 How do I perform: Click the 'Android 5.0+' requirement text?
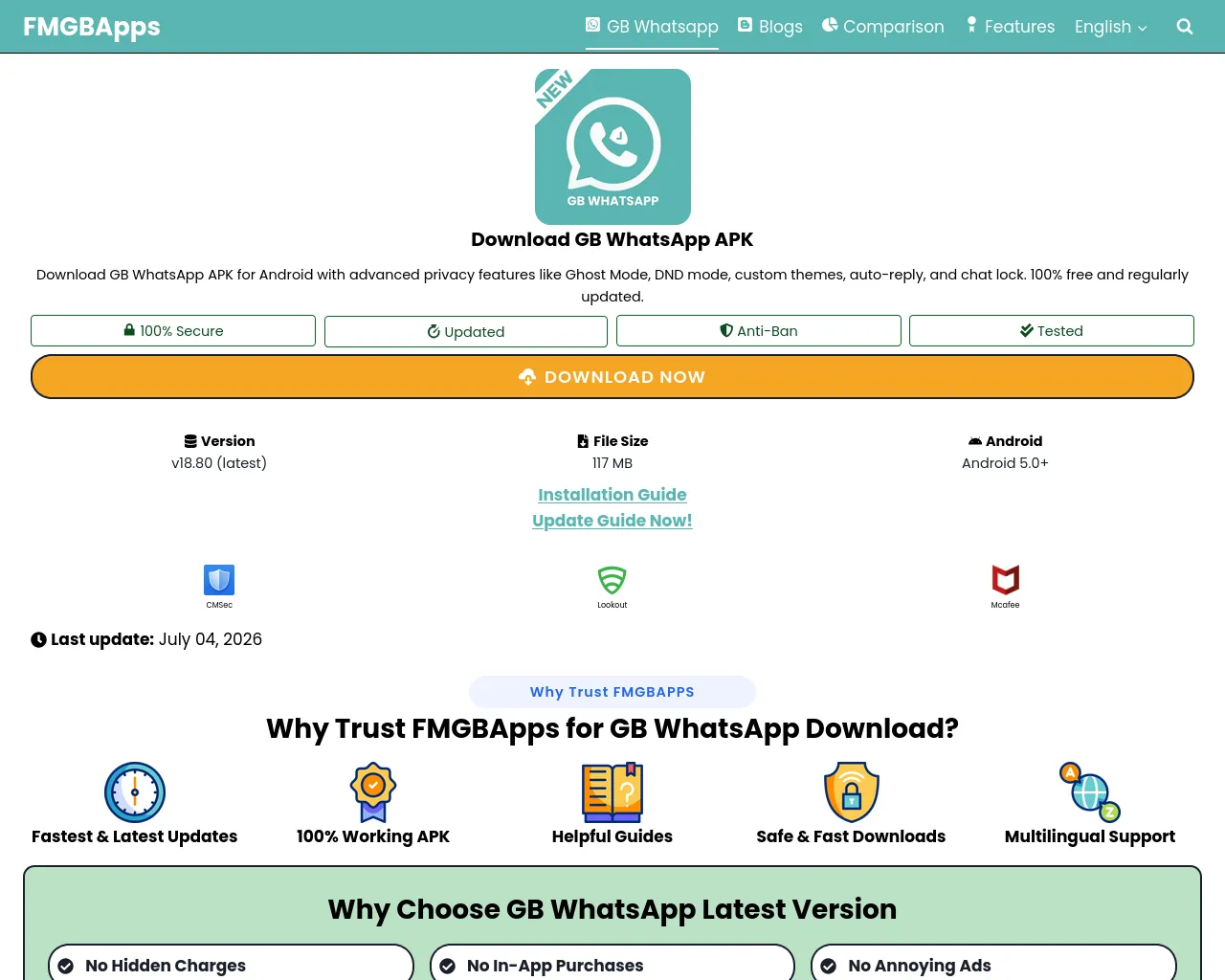[x=1005, y=463]
